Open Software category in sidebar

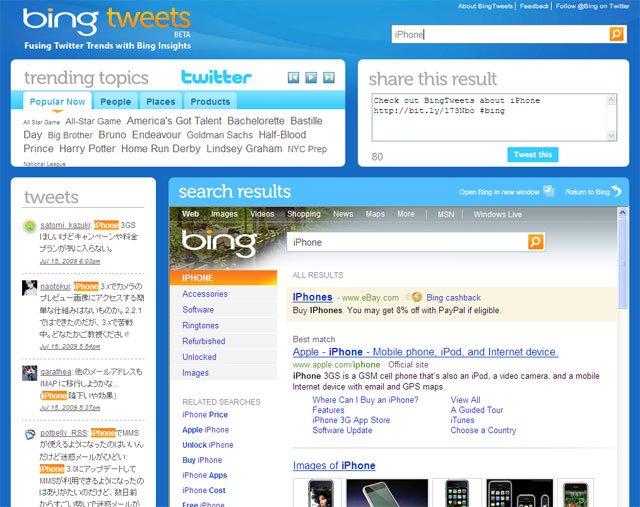click(198, 310)
